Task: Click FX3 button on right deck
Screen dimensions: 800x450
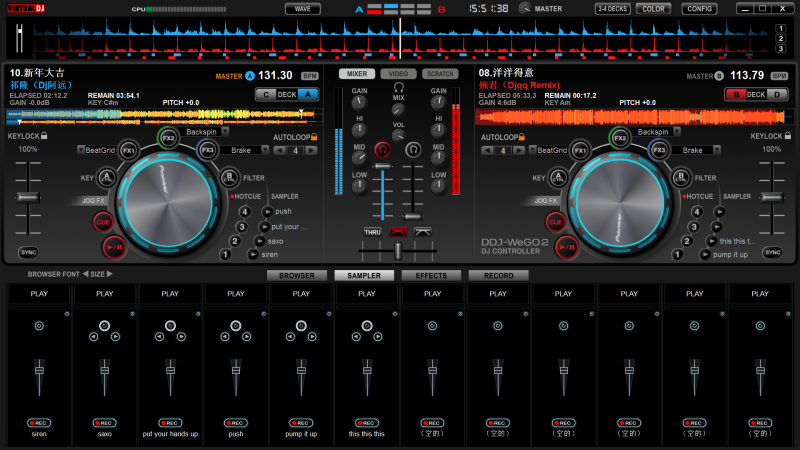Action: click(x=659, y=150)
